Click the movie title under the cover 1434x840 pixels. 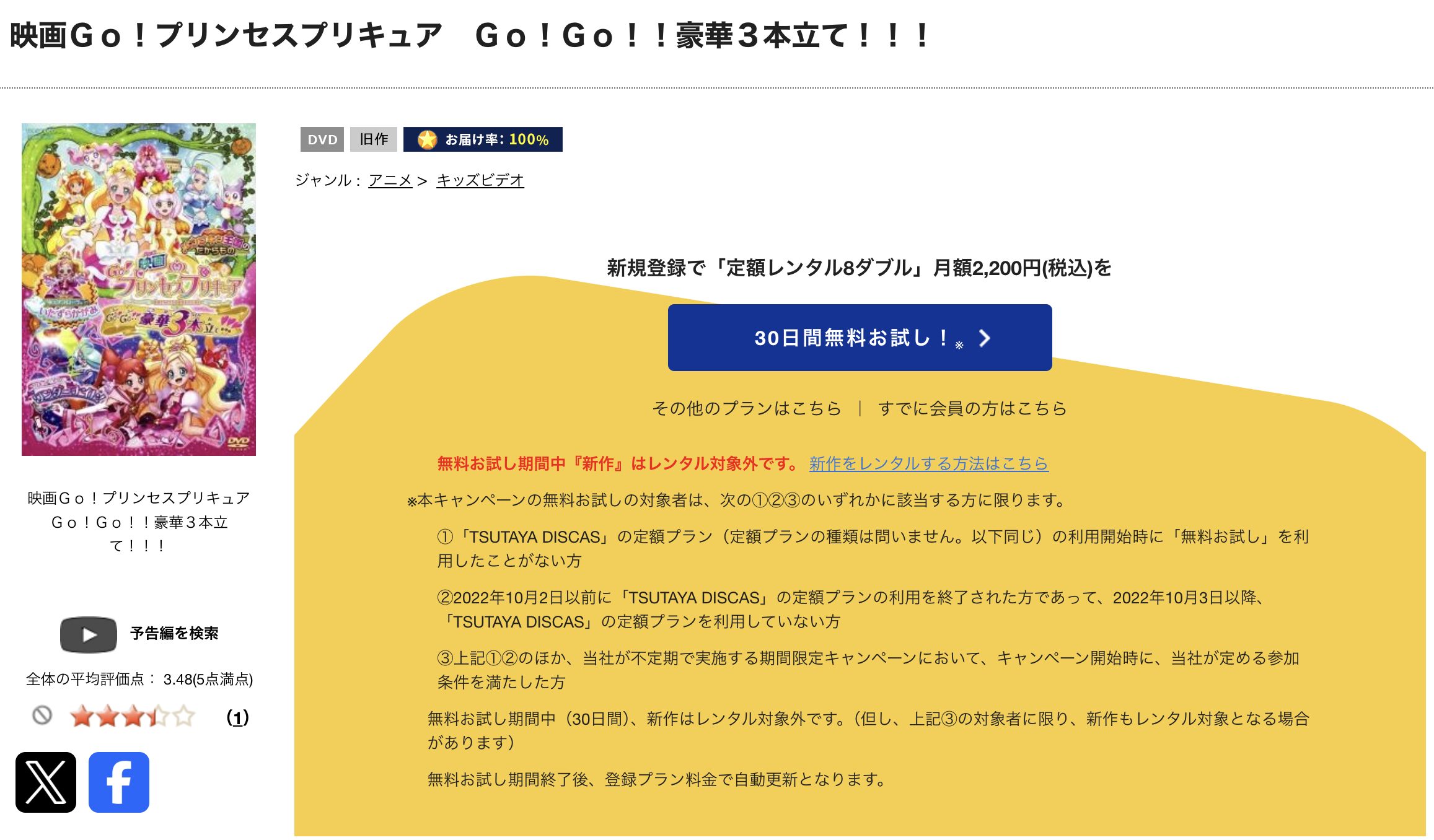pyautogui.click(x=139, y=522)
